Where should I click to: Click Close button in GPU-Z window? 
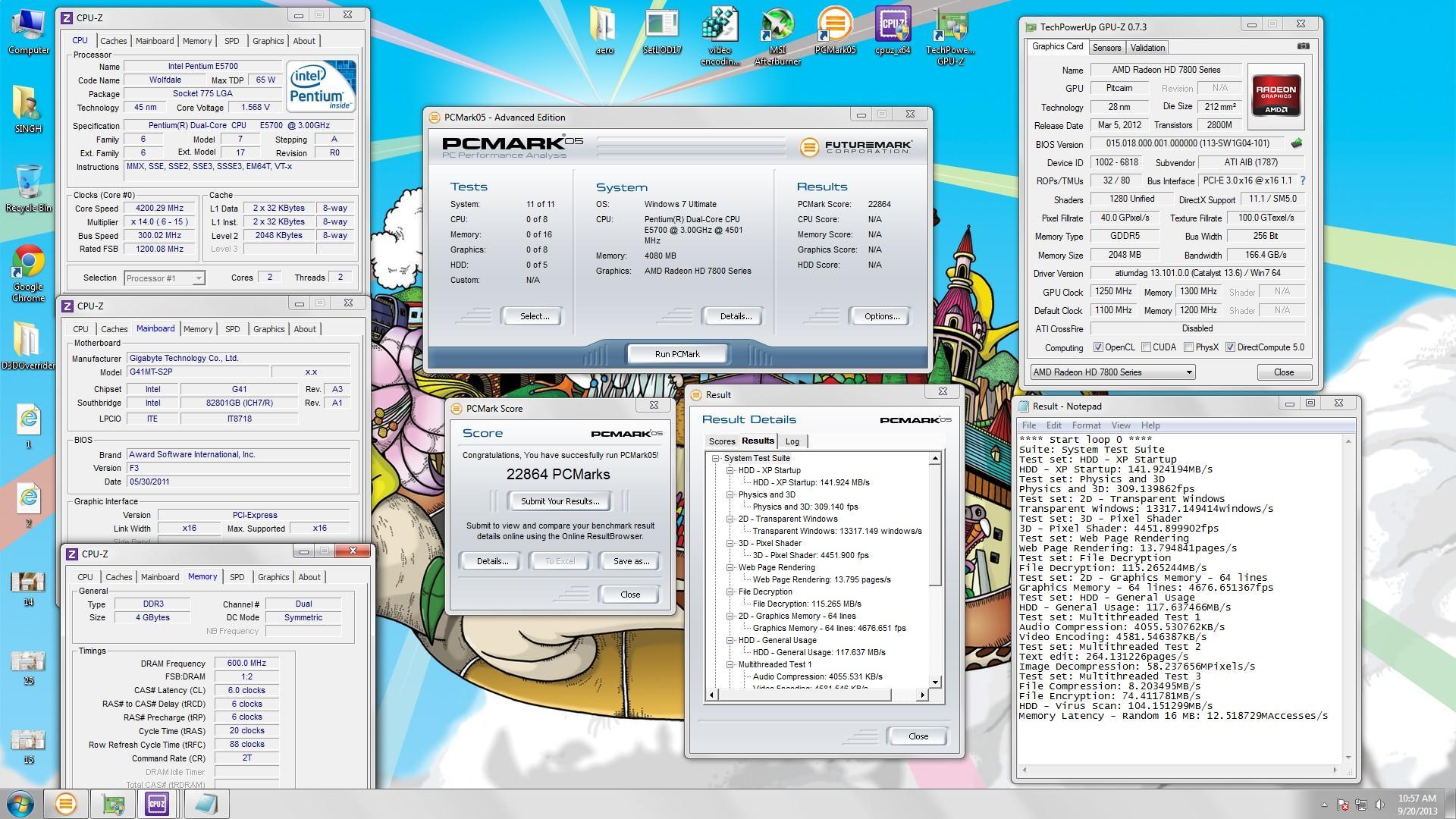click(x=1284, y=372)
